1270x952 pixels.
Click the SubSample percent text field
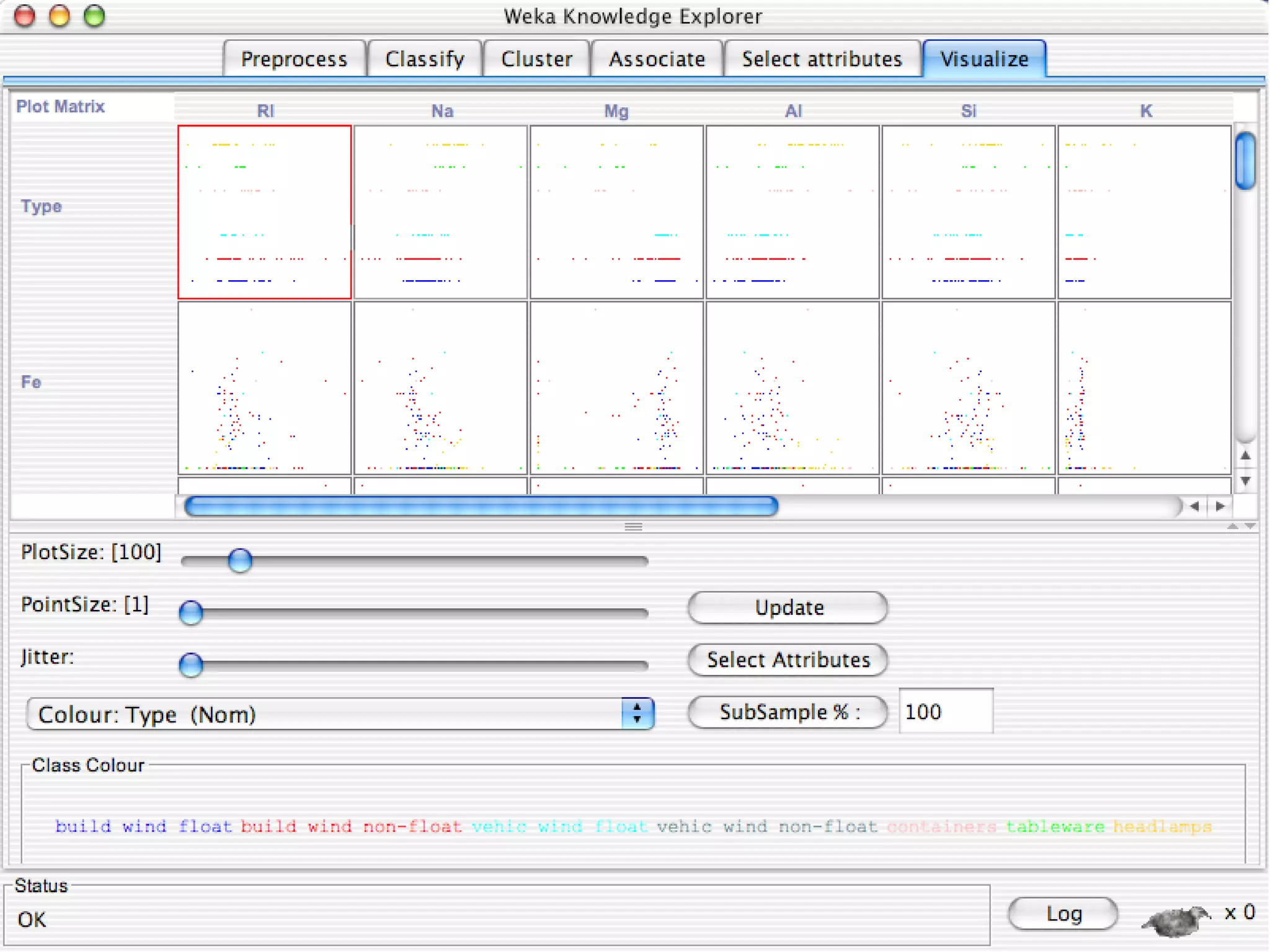click(945, 712)
